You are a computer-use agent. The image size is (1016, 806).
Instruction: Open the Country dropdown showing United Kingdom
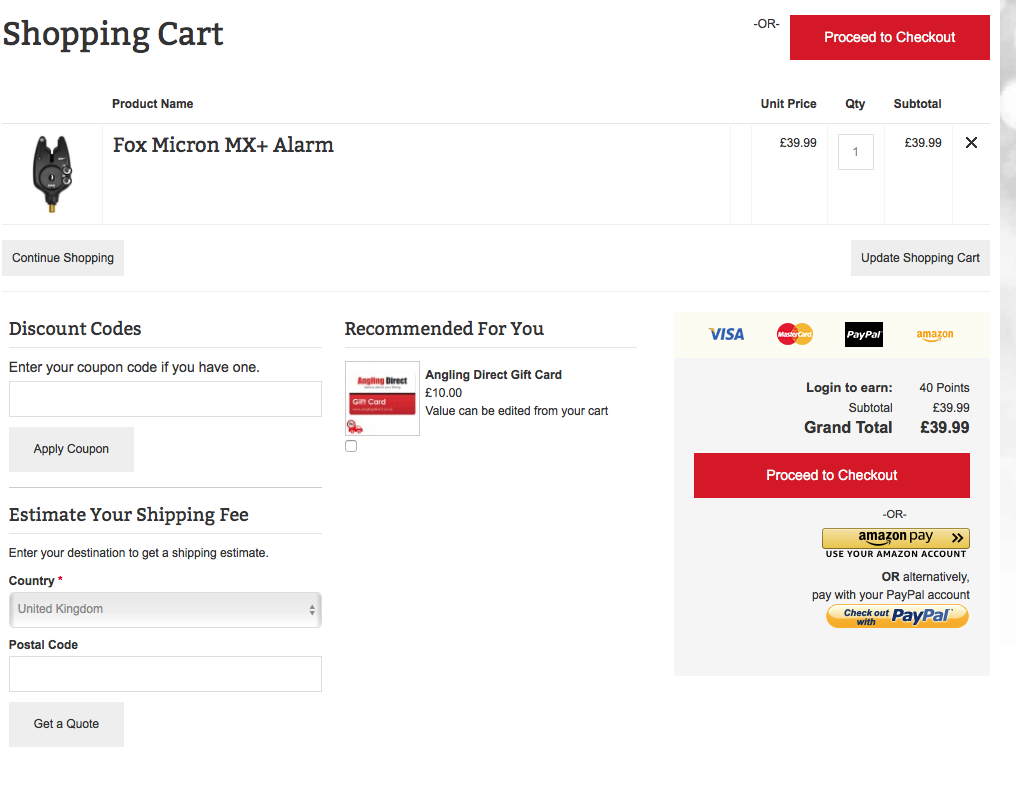(165, 610)
